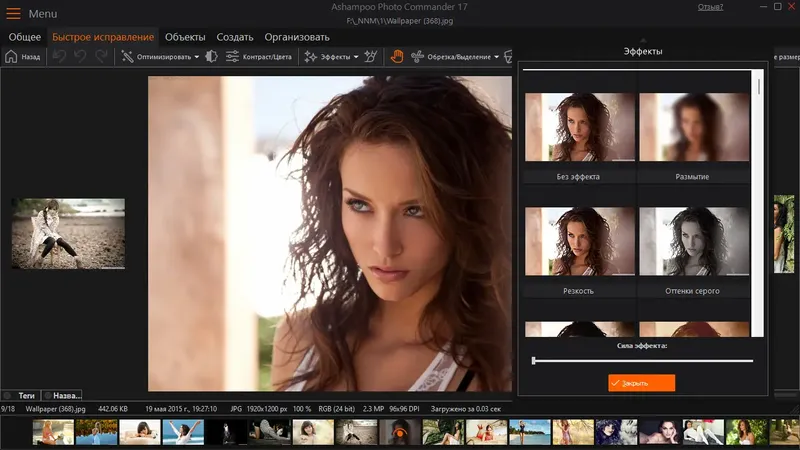The width and height of the screenshot is (800, 450).
Task: Click the Эффекты panel title
Action: [x=643, y=52]
